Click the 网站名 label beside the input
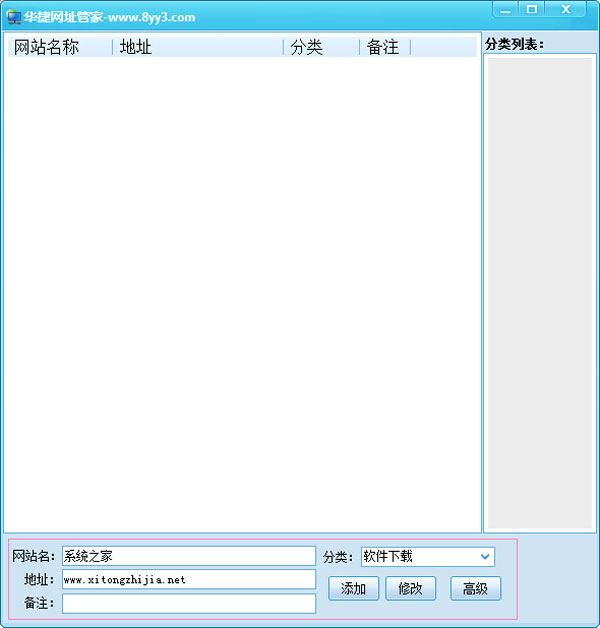This screenshot has width=600, height=628. (x=33, y=556)
